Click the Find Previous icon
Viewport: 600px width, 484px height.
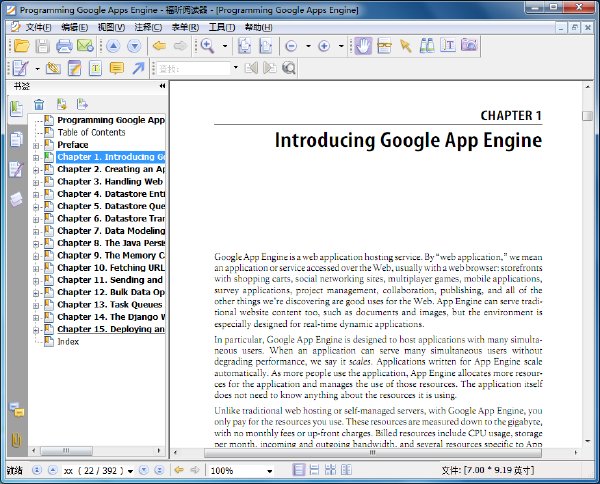coord(251,68)
